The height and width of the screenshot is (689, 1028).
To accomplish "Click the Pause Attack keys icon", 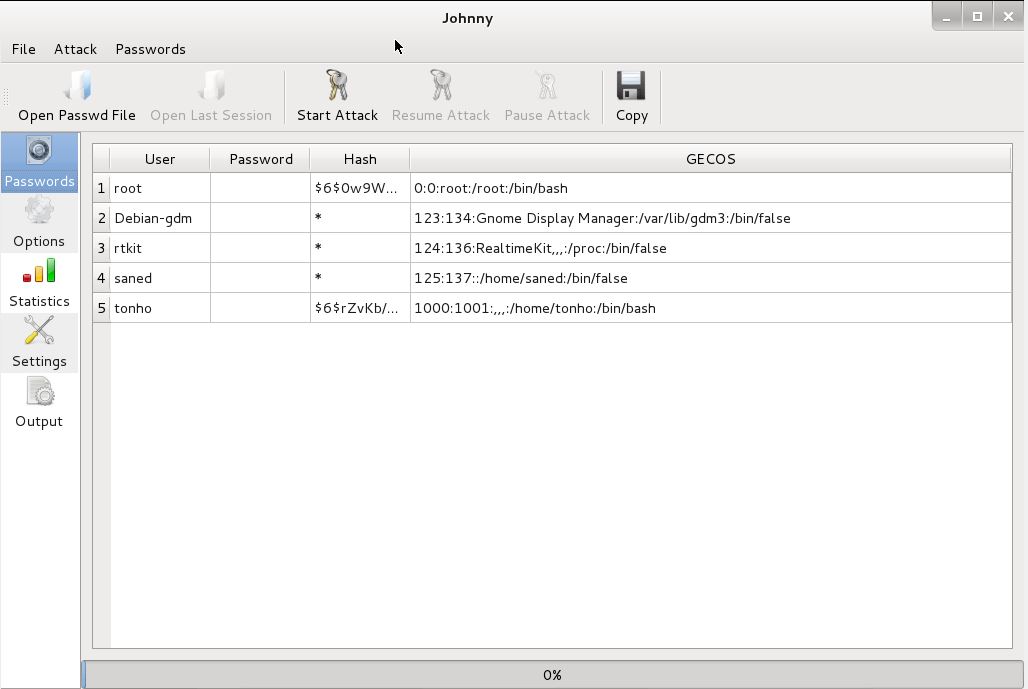I will 547,85.
